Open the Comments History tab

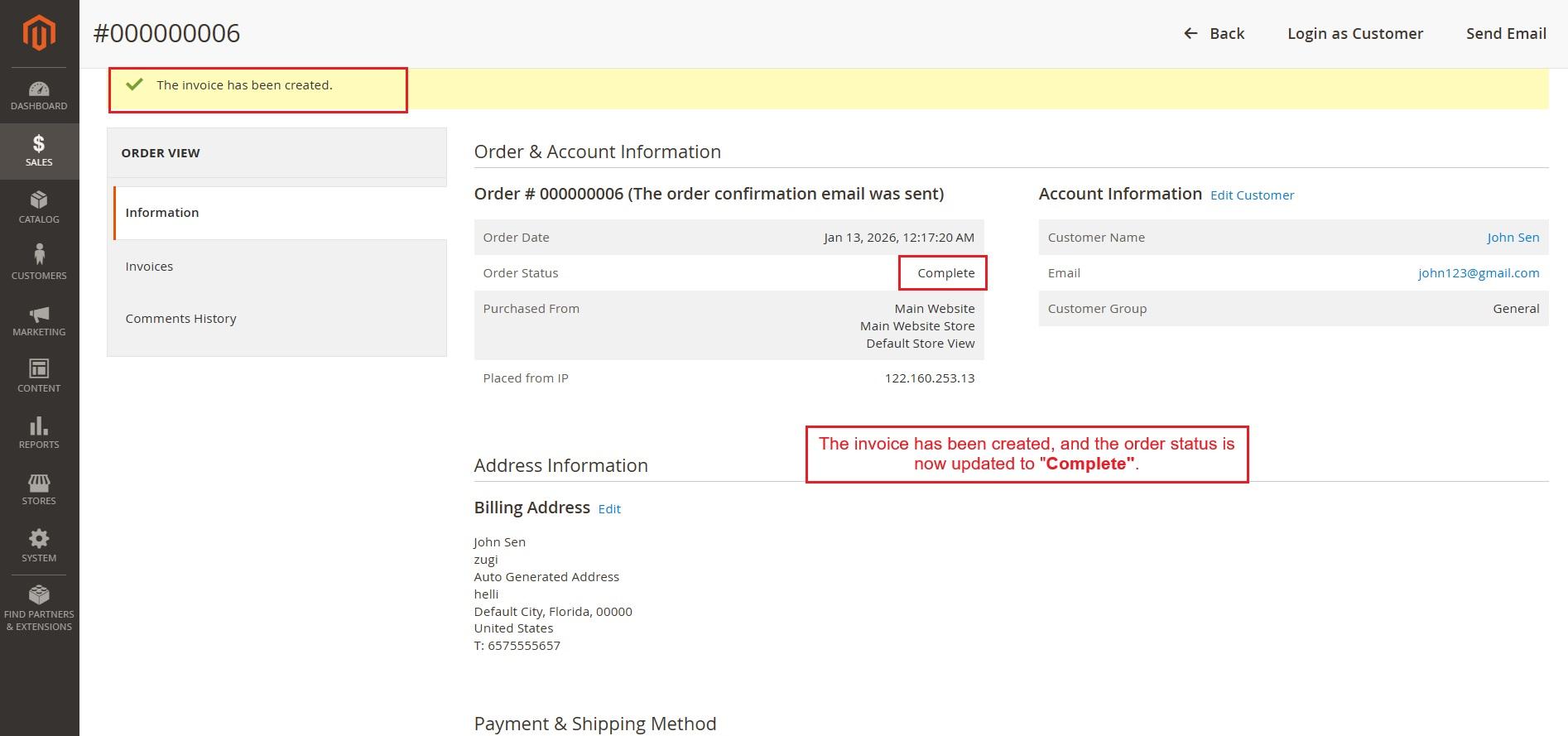[x=180, y=319]
